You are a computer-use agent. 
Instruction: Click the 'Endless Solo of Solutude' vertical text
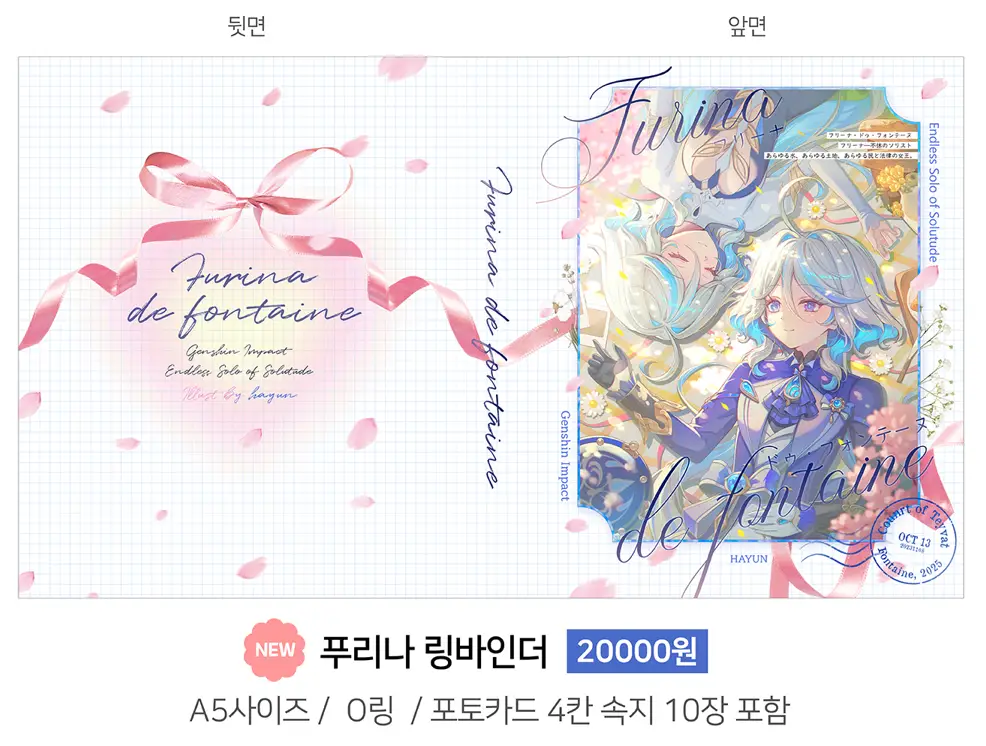coord(933,192)
